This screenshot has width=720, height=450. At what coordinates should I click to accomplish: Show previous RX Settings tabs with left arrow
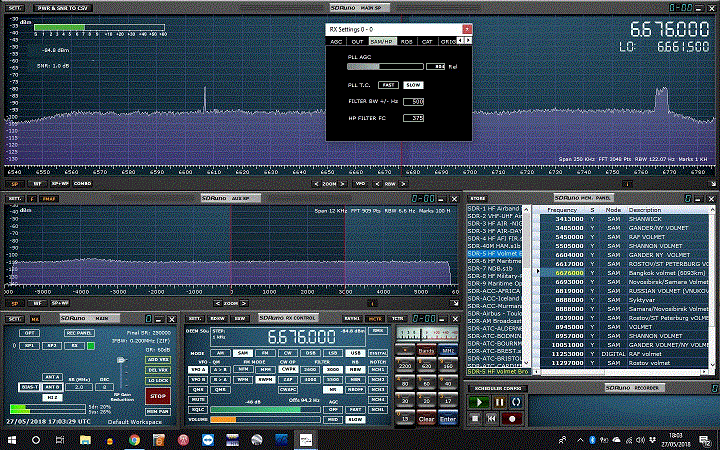tap(461, 41)
